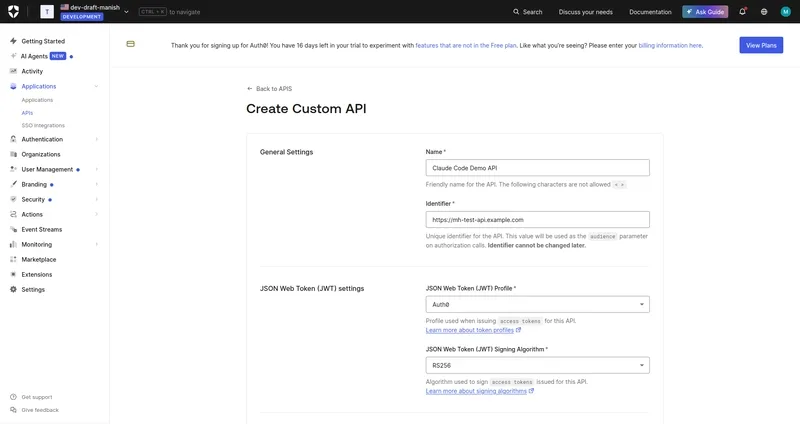Click the Getting Started lightning icon
This screenshot has height=424, width=800.
pyautogui.click(x=13, y=41)
